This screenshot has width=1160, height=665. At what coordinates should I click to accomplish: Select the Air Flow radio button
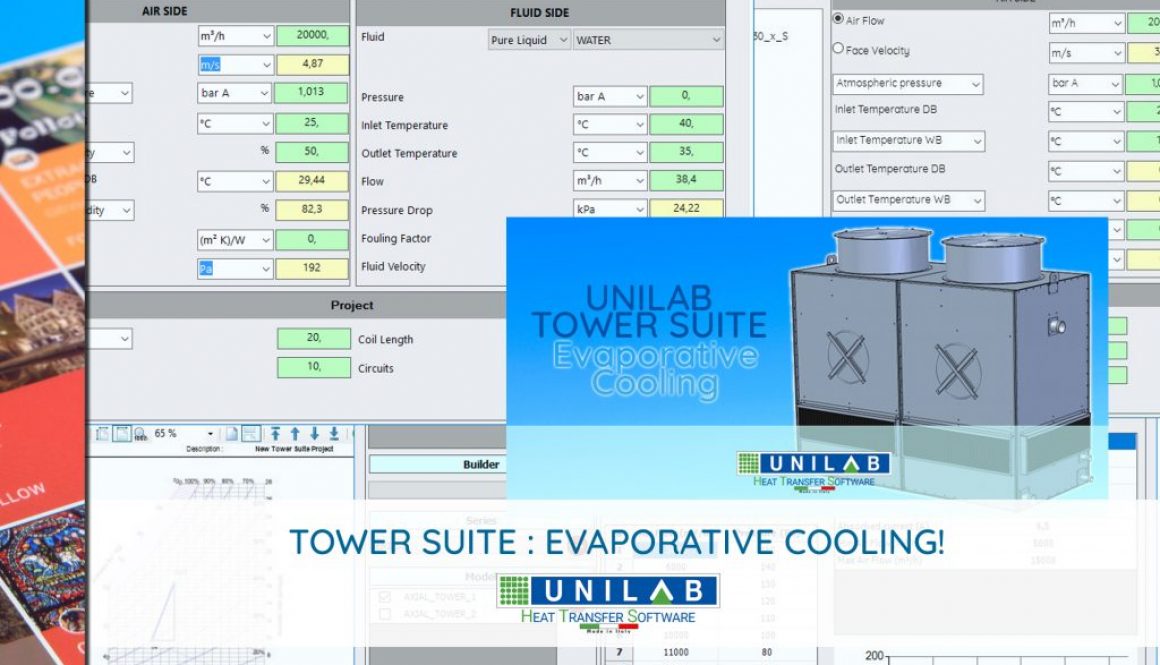click(x=837, y=20)
